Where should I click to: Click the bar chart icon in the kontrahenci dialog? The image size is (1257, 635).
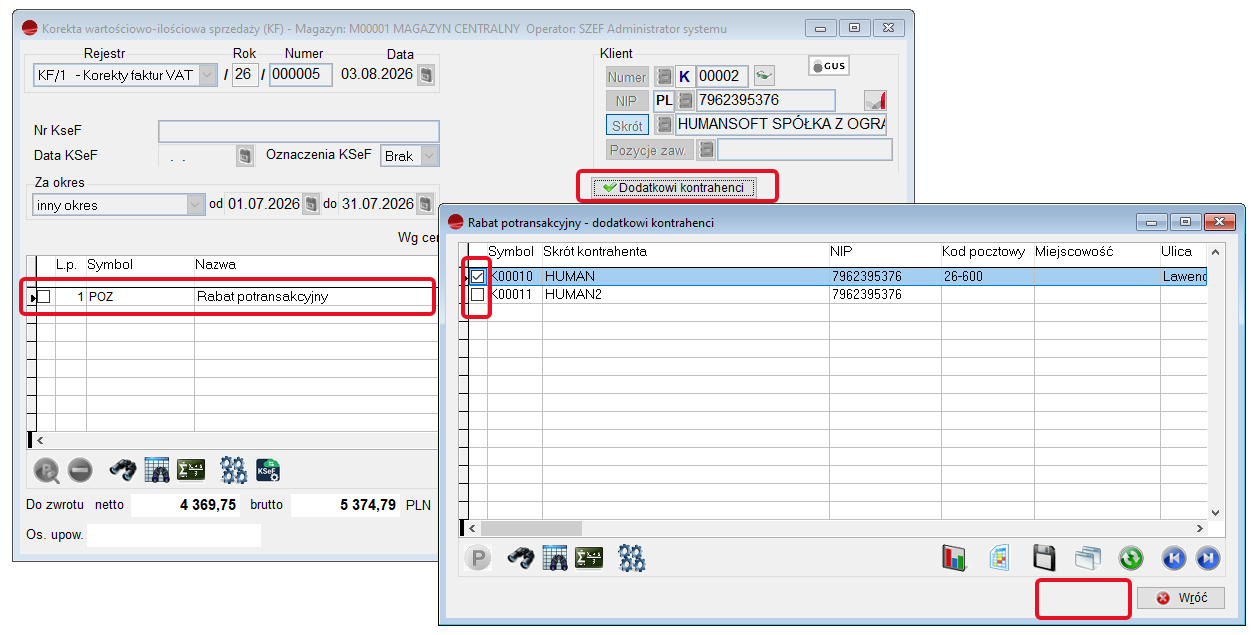click(x=954, y=558)
